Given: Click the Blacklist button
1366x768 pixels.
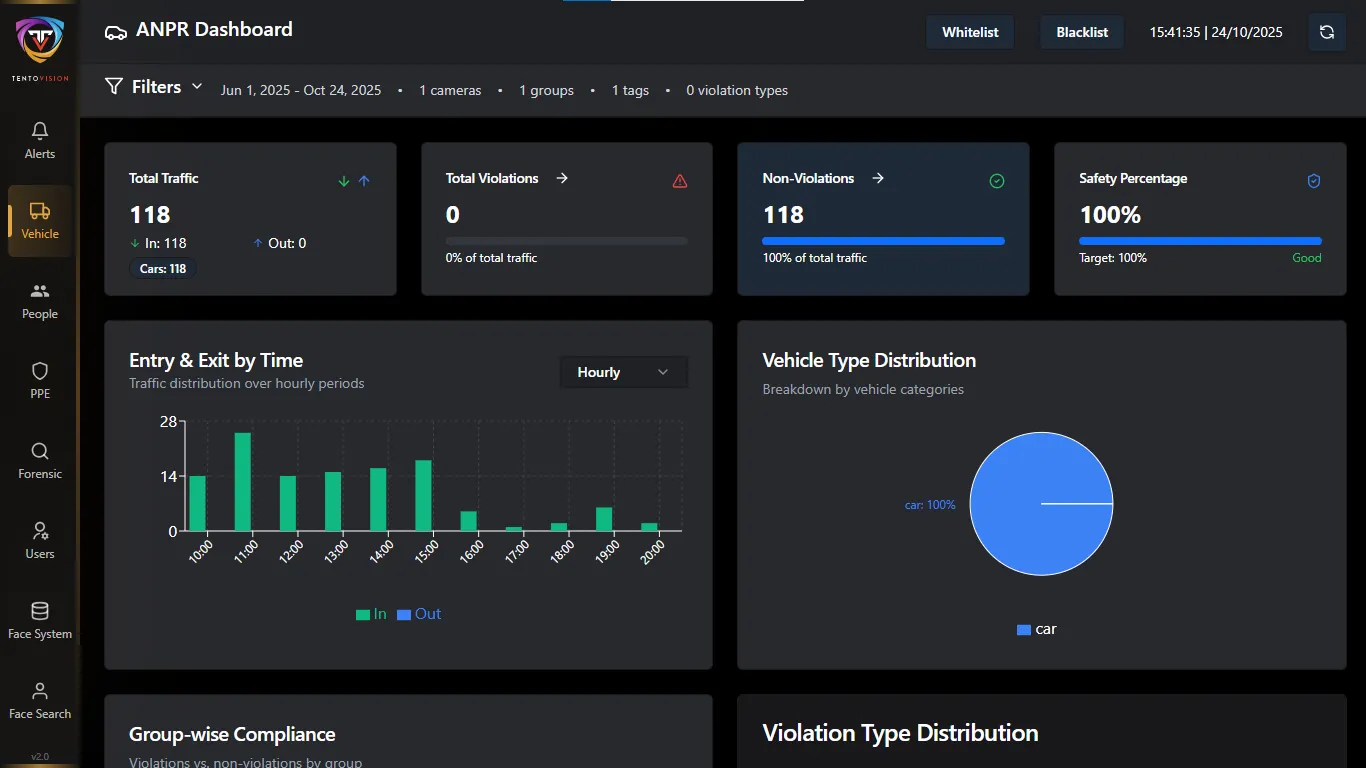Looking at the screenshot, I should point(1082,32).
